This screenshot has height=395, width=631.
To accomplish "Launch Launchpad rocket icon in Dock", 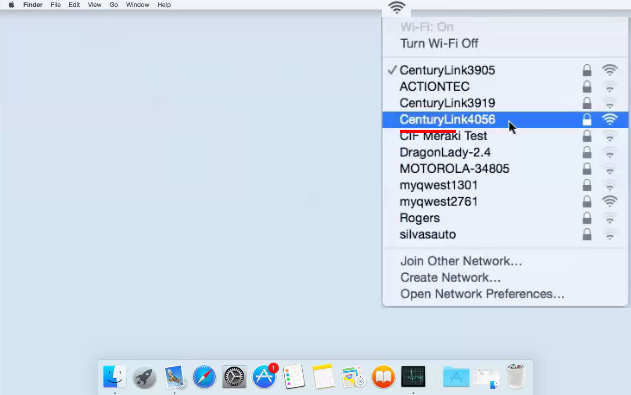I will [144, 377].
